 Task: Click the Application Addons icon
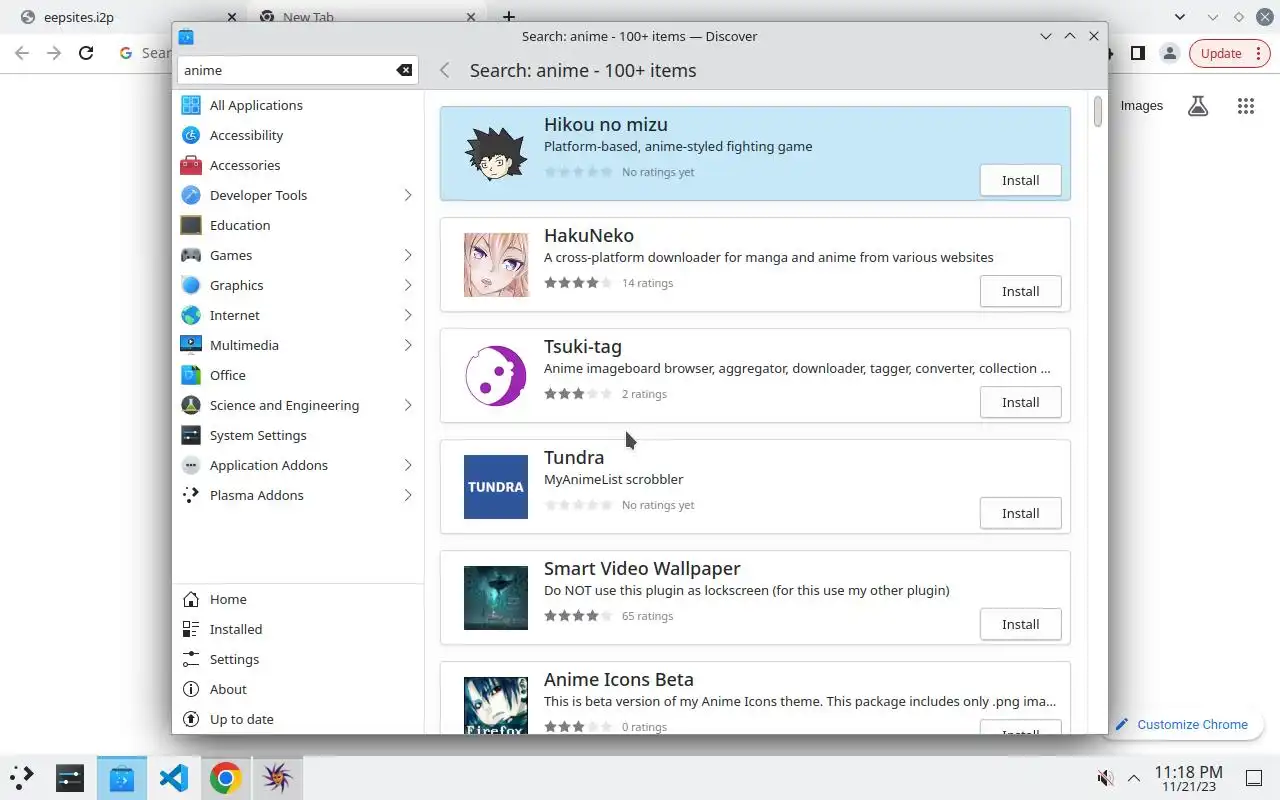191,465
